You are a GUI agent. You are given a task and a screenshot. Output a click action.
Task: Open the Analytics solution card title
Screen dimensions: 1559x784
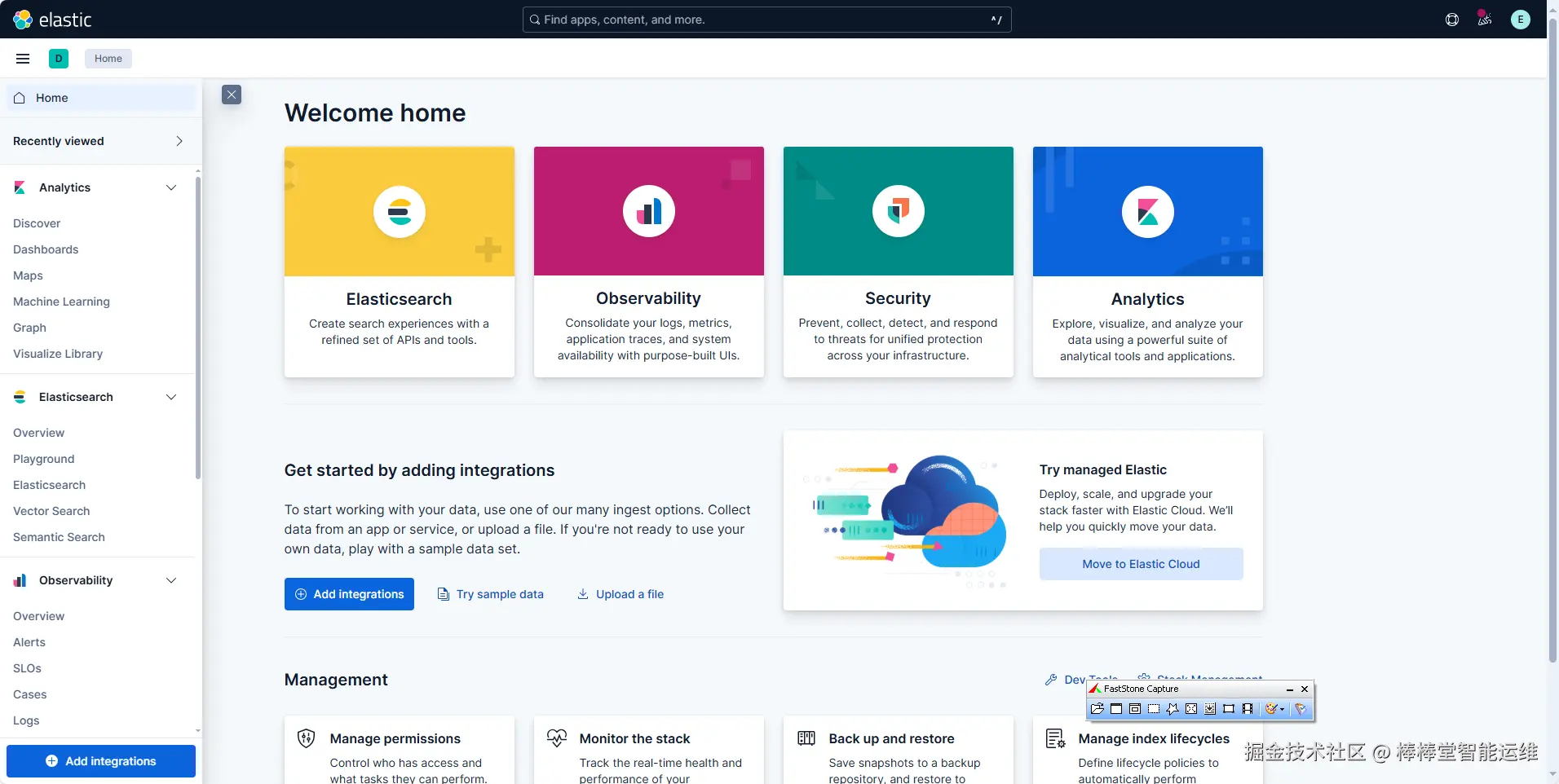coord(1147,299)
